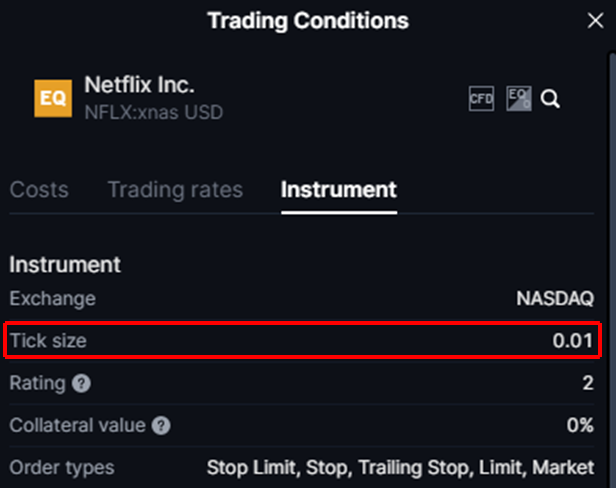Click the NASDAQ exchange value
Image resolution: width=616 pixels, height=488 pixels.
pyautogui.click(x=555, y=298)
